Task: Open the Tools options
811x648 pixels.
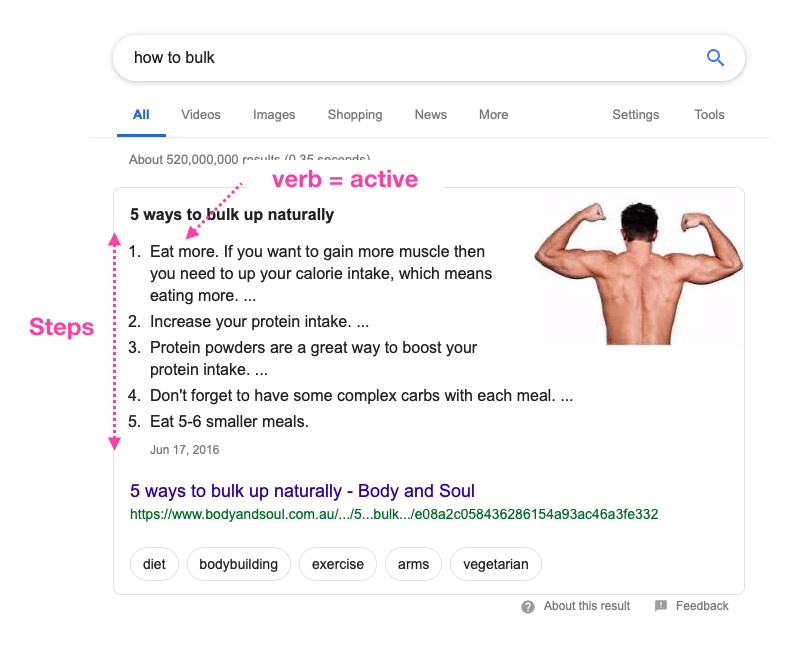Action: (709, 115)
